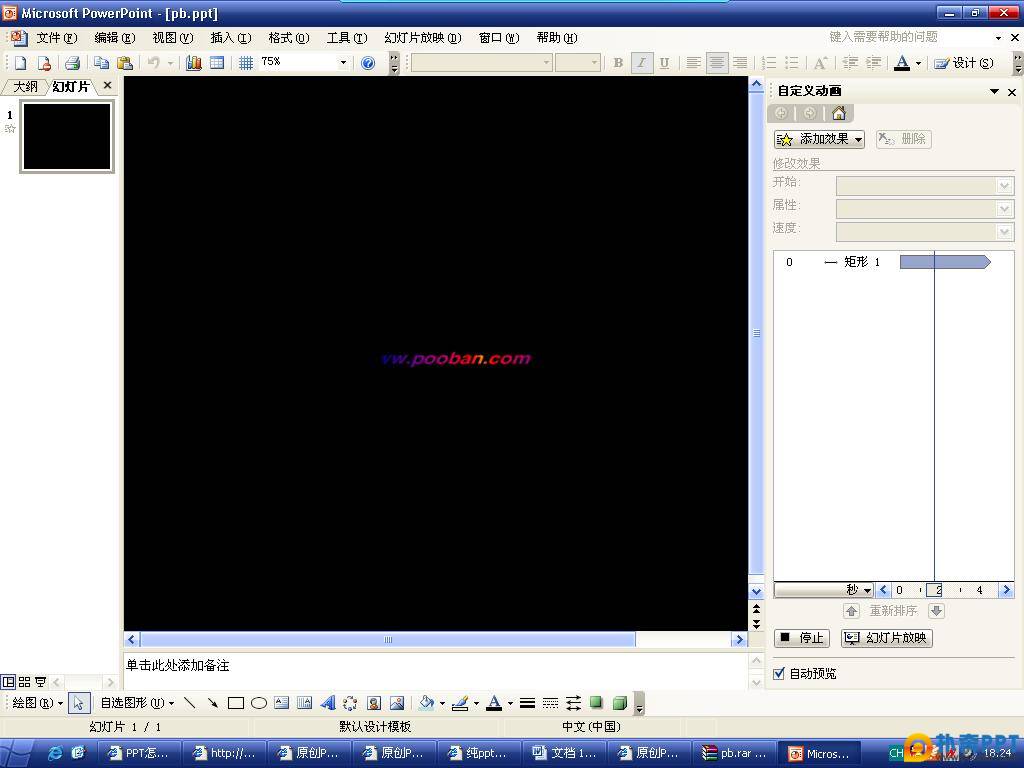Open the 自定义动画 pane menu arrow
This screenshot has width=1024, height=768.
(x=994, y=91)
